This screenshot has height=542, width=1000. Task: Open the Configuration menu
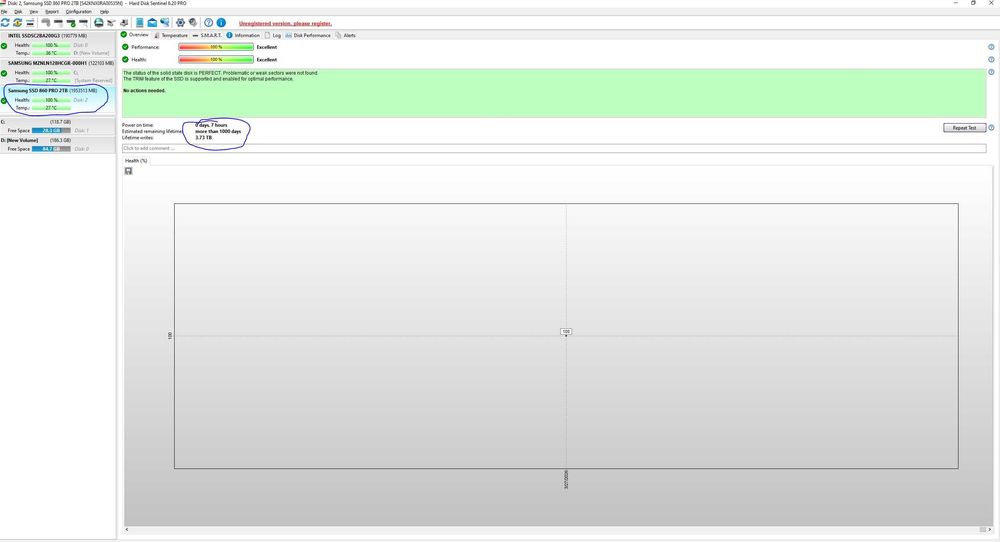(x=78, y=11)
